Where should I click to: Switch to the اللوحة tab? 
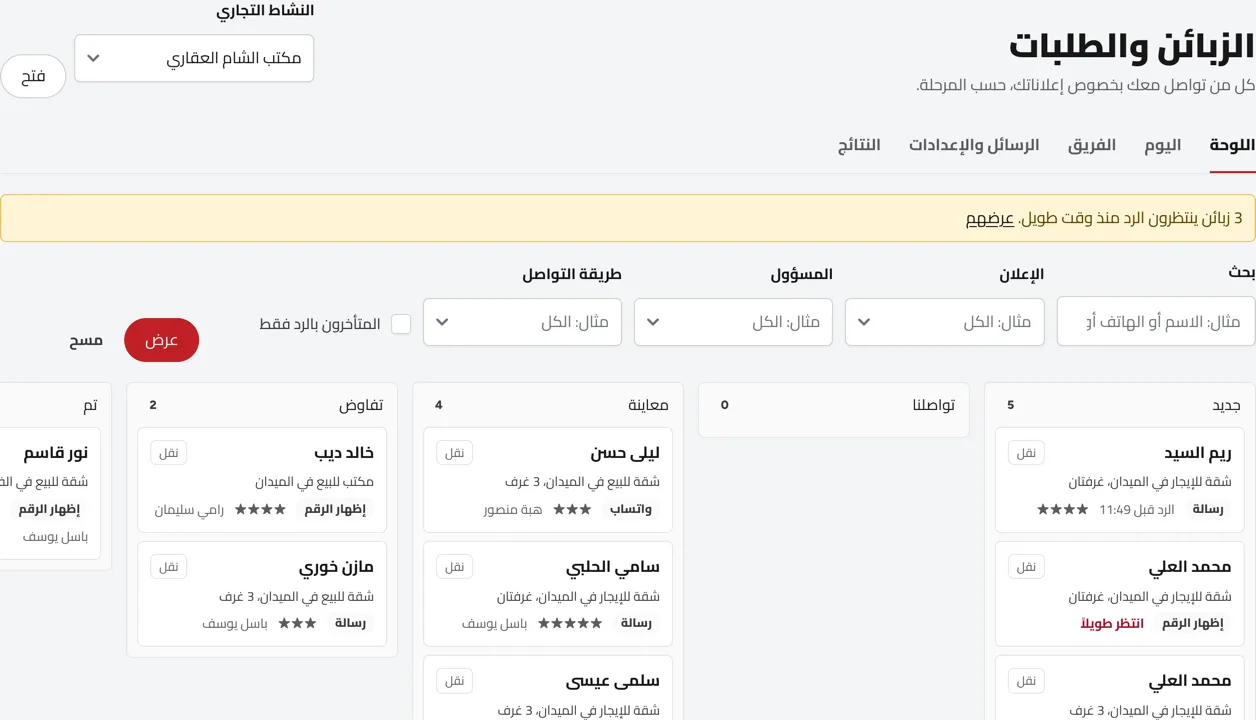1232,145
